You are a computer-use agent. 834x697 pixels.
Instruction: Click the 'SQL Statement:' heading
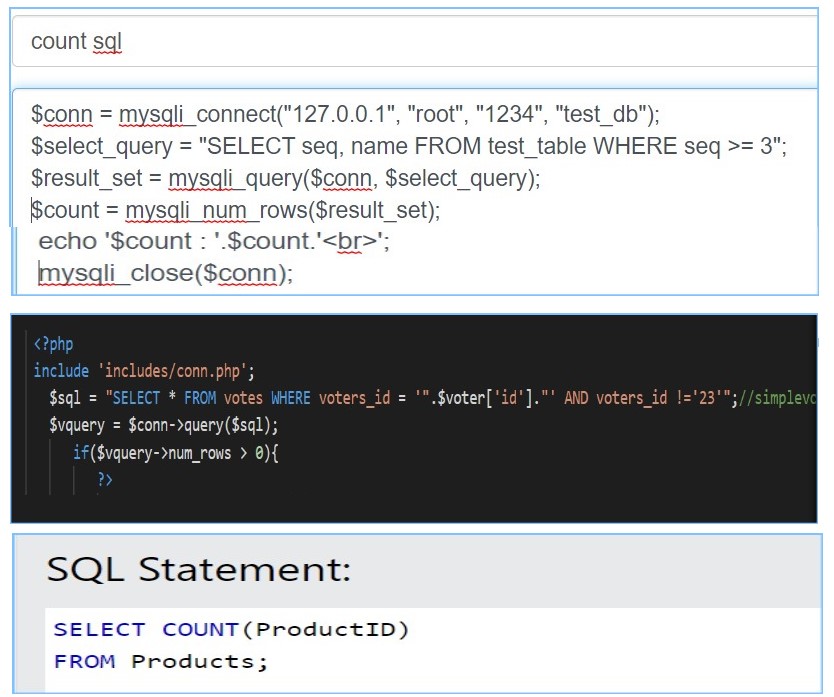pyautogui.click(x=199, y=569)
